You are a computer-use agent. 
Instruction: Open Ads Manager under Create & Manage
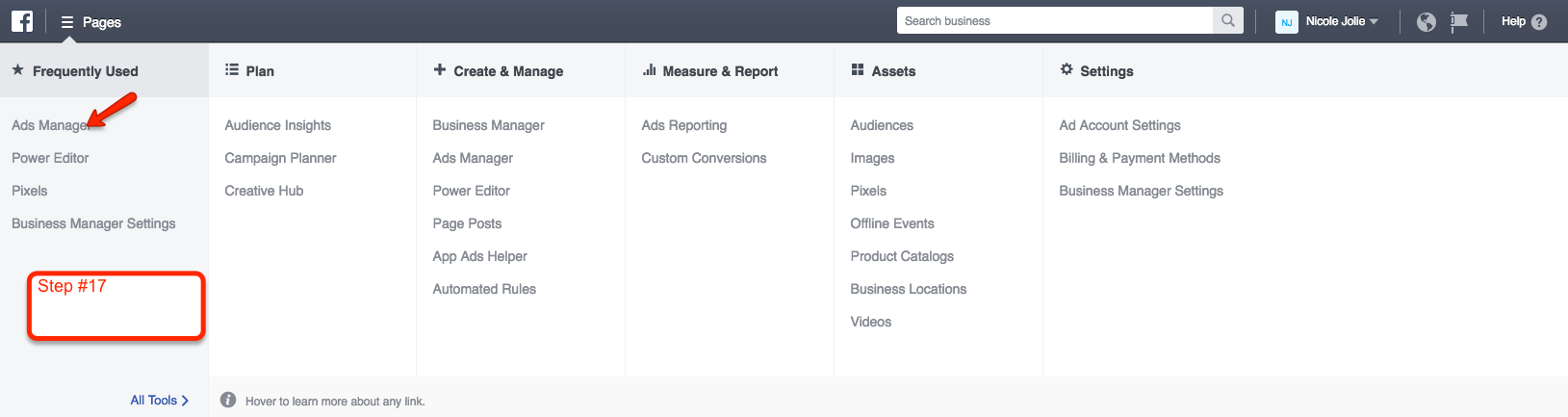point(473,158)
